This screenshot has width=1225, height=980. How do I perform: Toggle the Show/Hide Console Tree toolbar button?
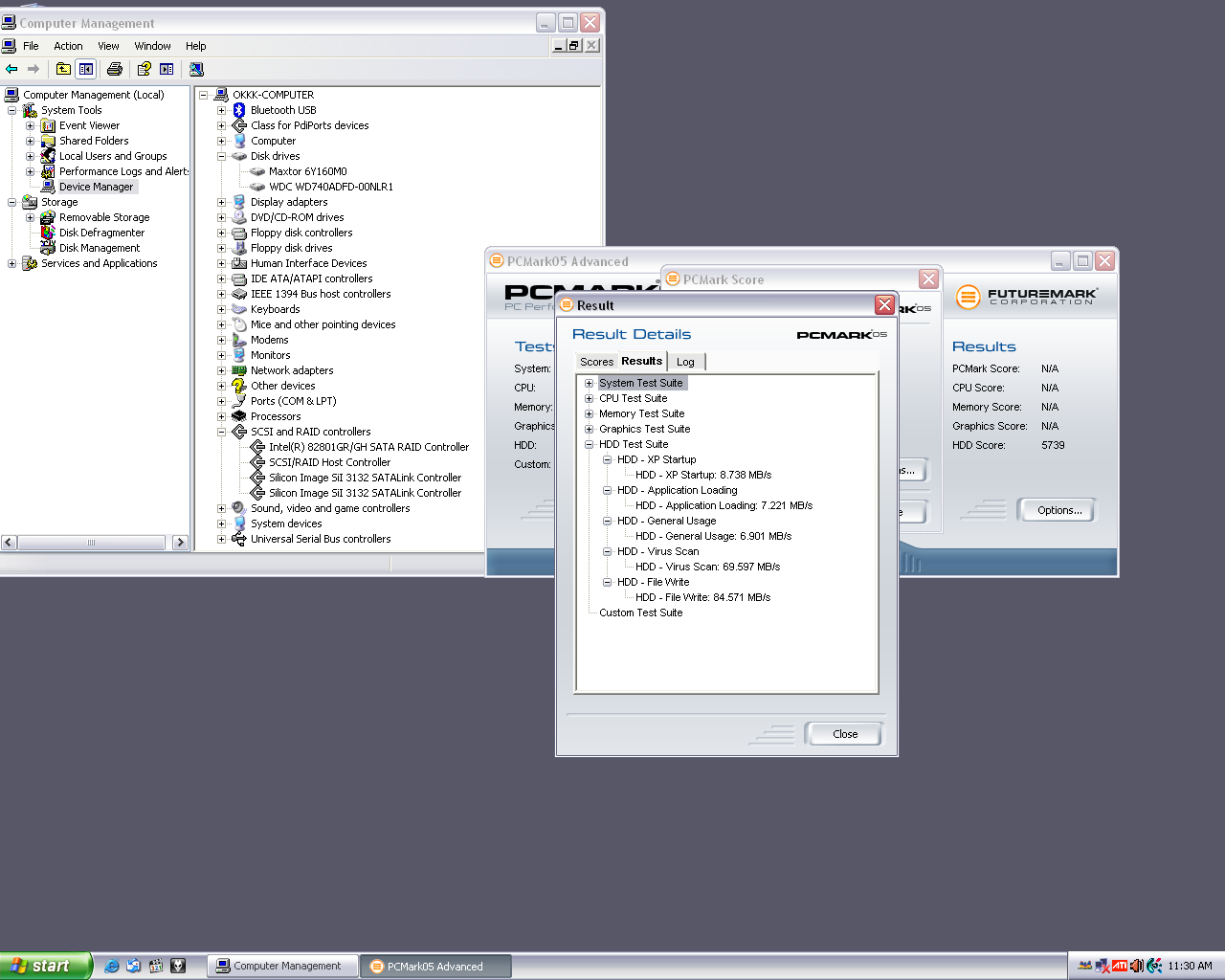(86, 69)
